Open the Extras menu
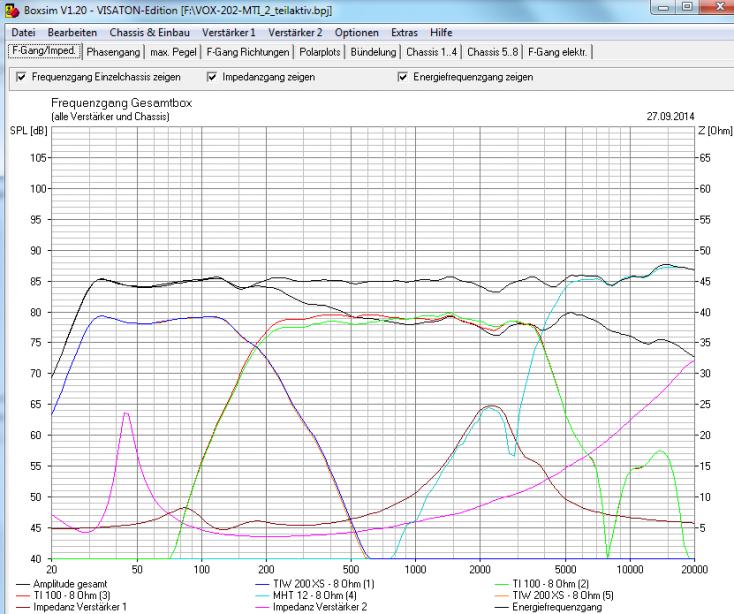Viewport: 734px width, 614px height. click(x=402, y=33)
